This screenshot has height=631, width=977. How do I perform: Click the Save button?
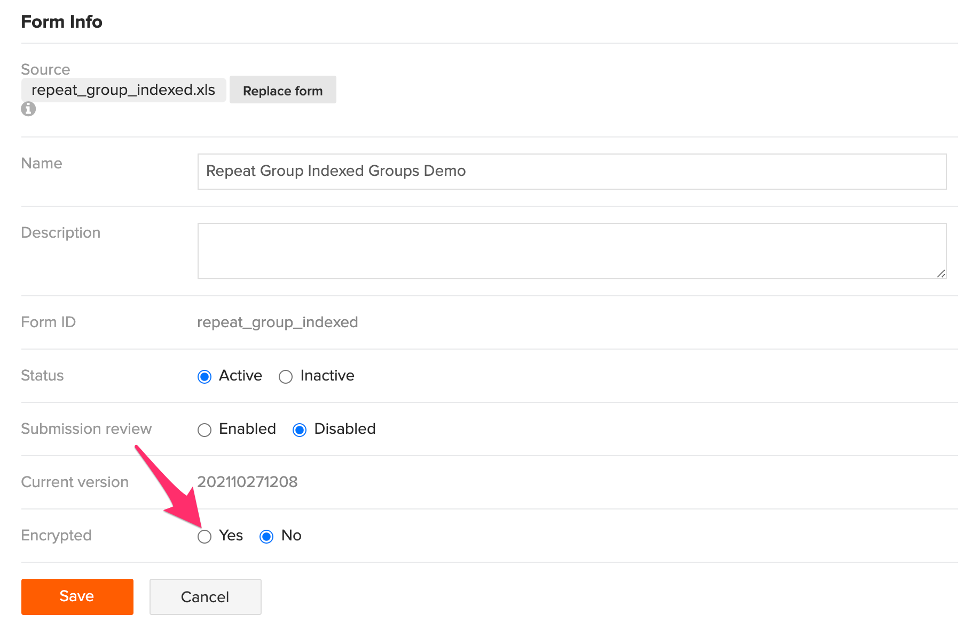pos(77,597)
